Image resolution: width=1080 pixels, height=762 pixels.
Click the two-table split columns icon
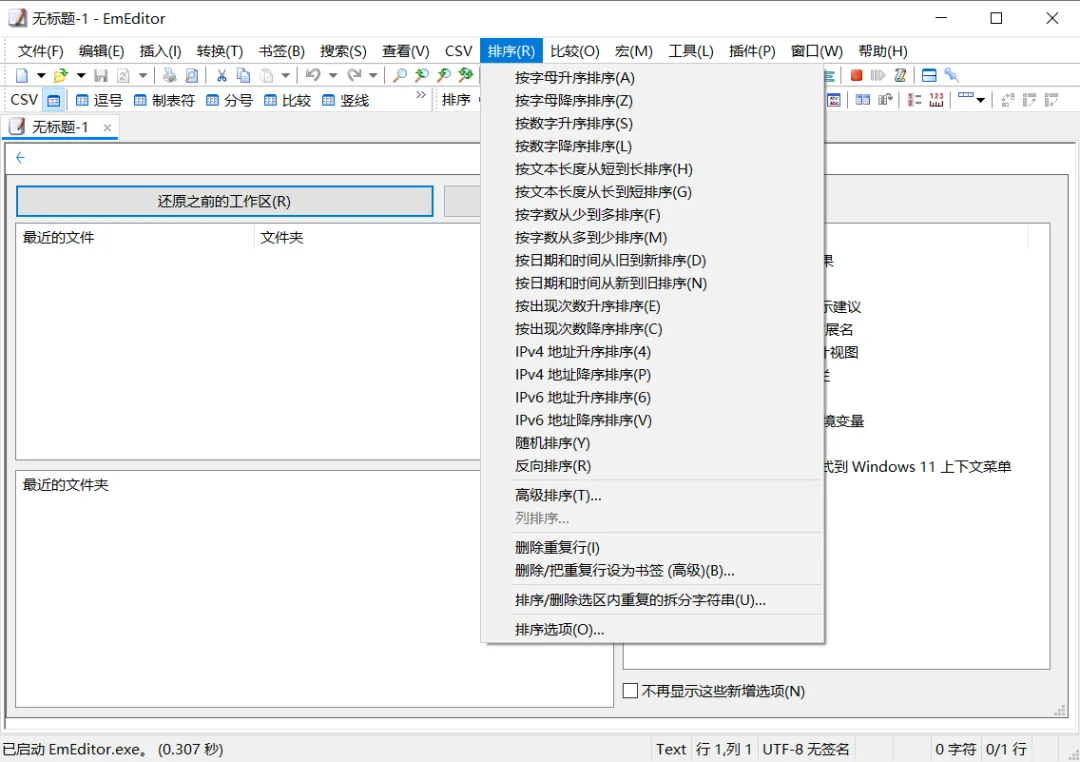click(862, 101)
